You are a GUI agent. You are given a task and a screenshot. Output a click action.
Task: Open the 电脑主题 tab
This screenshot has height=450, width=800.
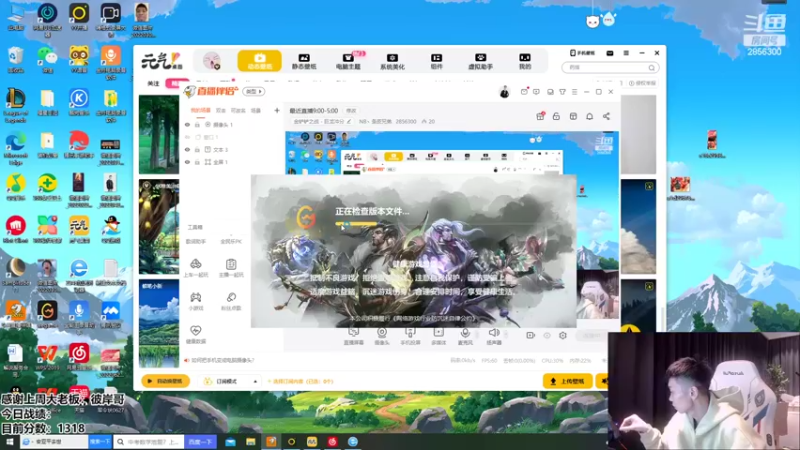348,61
